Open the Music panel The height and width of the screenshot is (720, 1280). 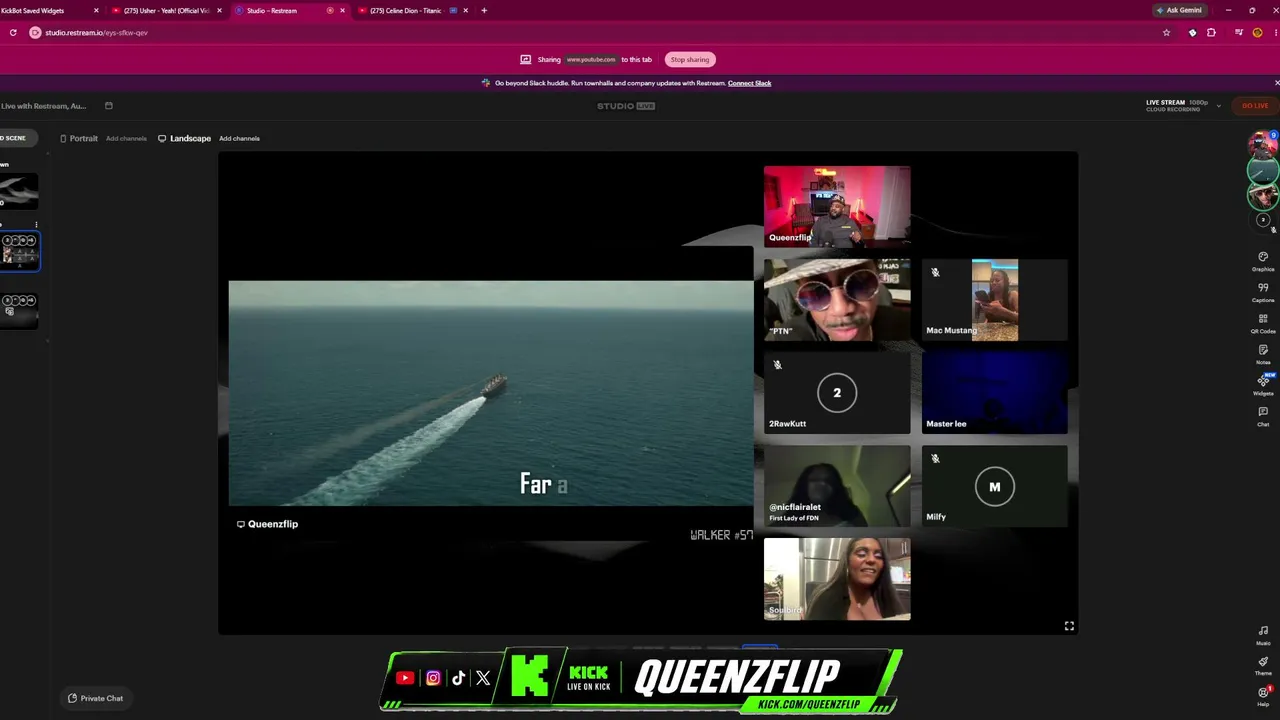[x=1263, y=634]
